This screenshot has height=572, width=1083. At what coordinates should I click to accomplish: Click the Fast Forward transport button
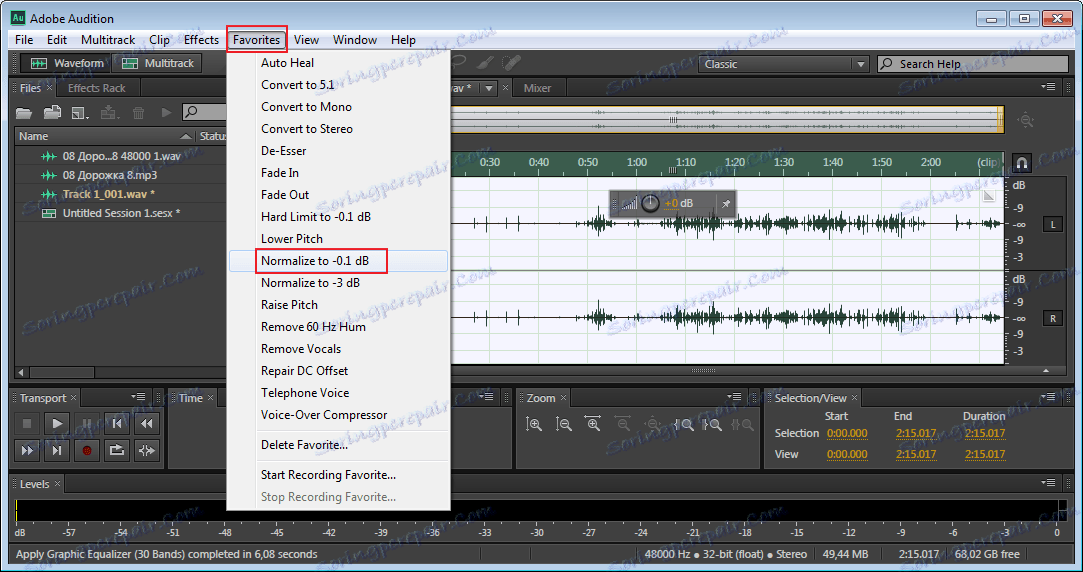coord(27,450)
